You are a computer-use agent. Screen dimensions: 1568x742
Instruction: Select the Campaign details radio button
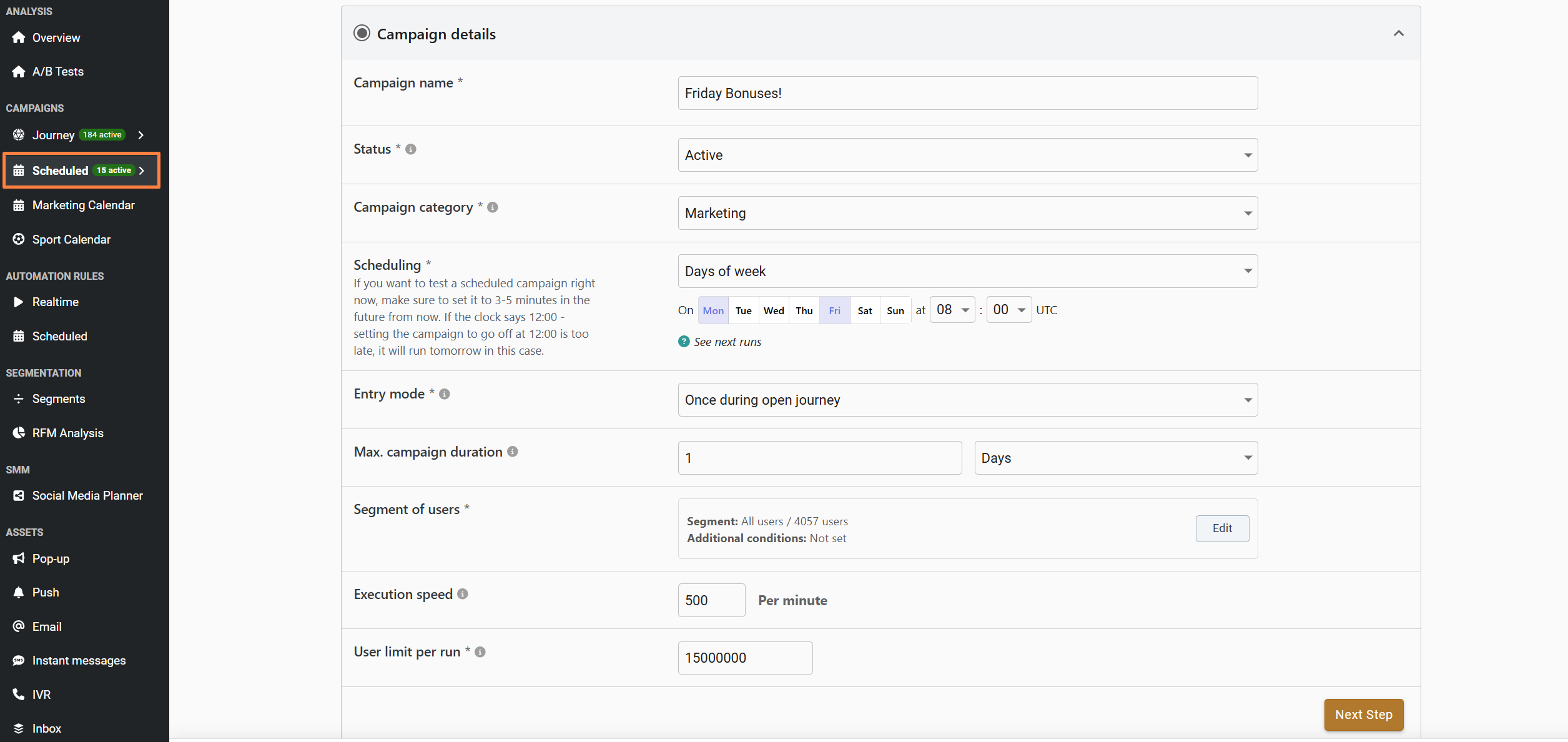click(x=362, y=33)
